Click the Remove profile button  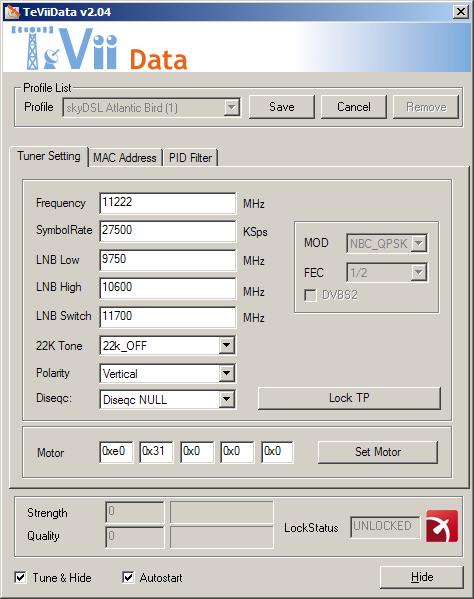tap(426, 107)
